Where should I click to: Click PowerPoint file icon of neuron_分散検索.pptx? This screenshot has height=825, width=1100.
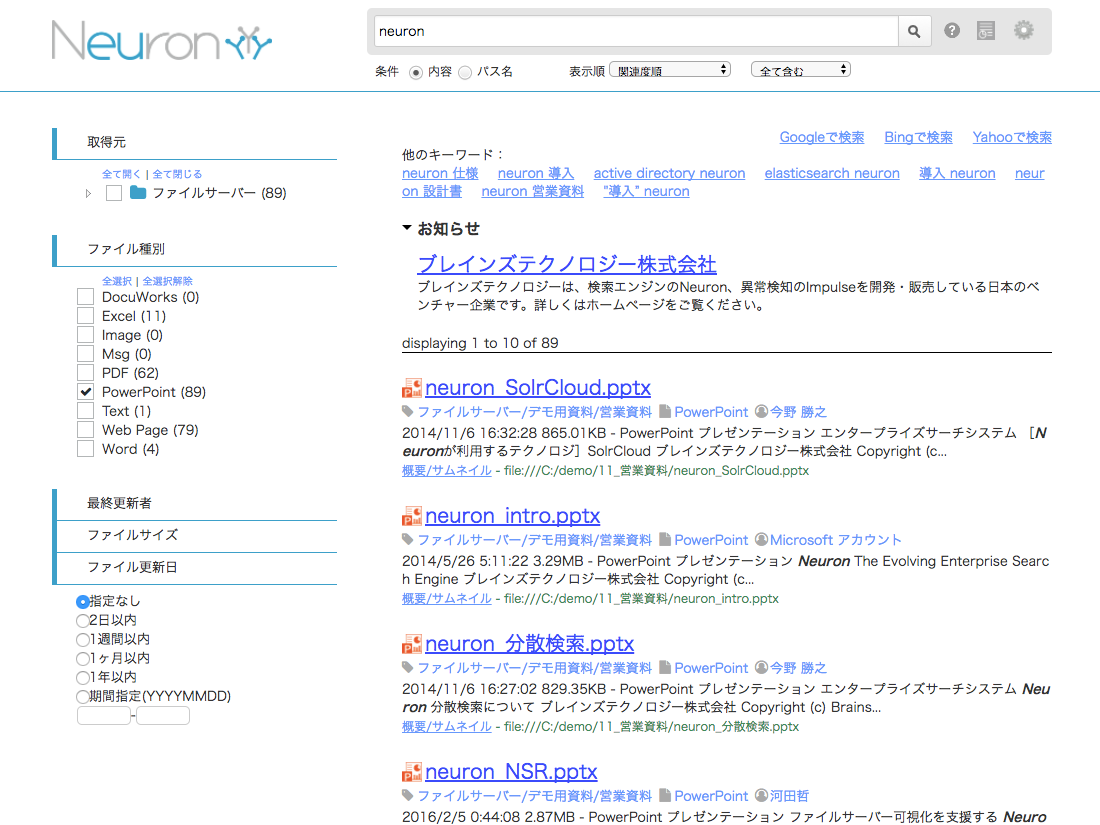tap(412, 644)
